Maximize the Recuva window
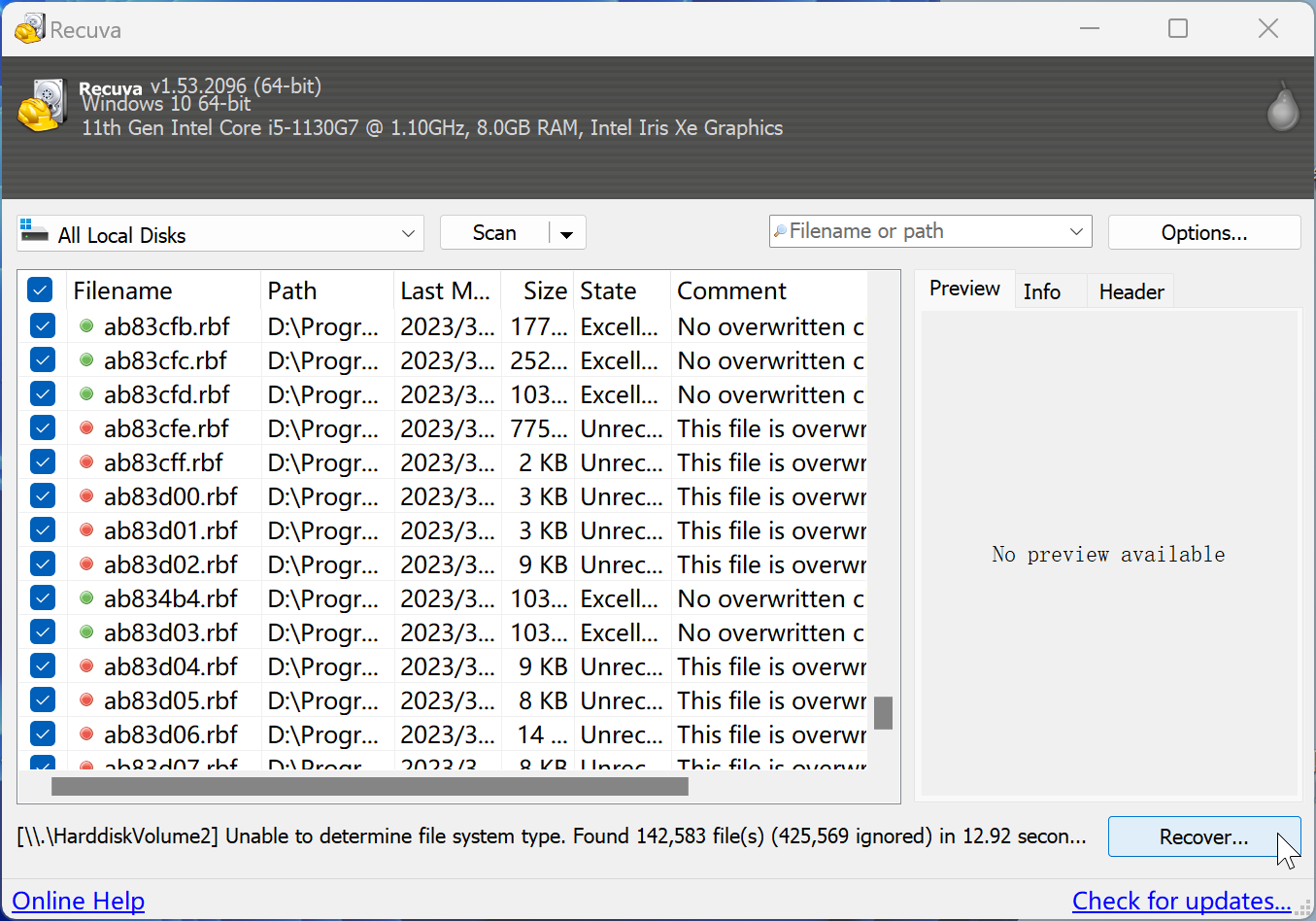1316x921 pixels. (x=1178, y=29)
